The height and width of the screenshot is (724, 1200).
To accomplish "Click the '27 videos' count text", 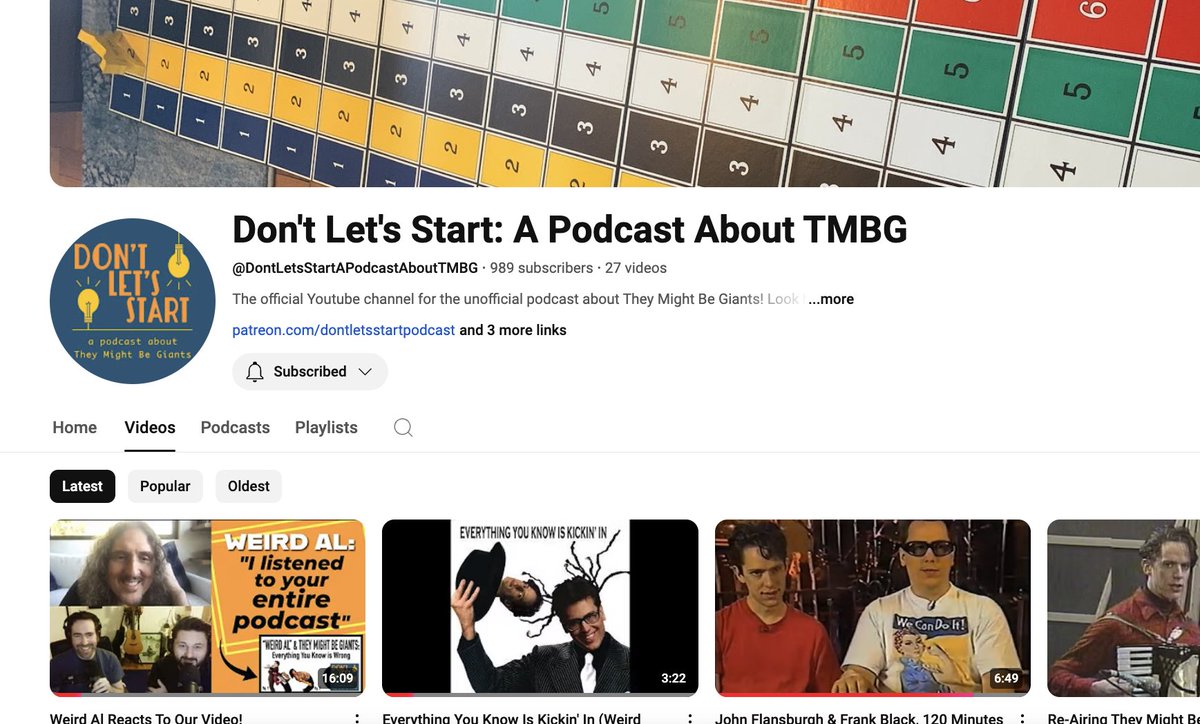I will [x=636, y=268].
